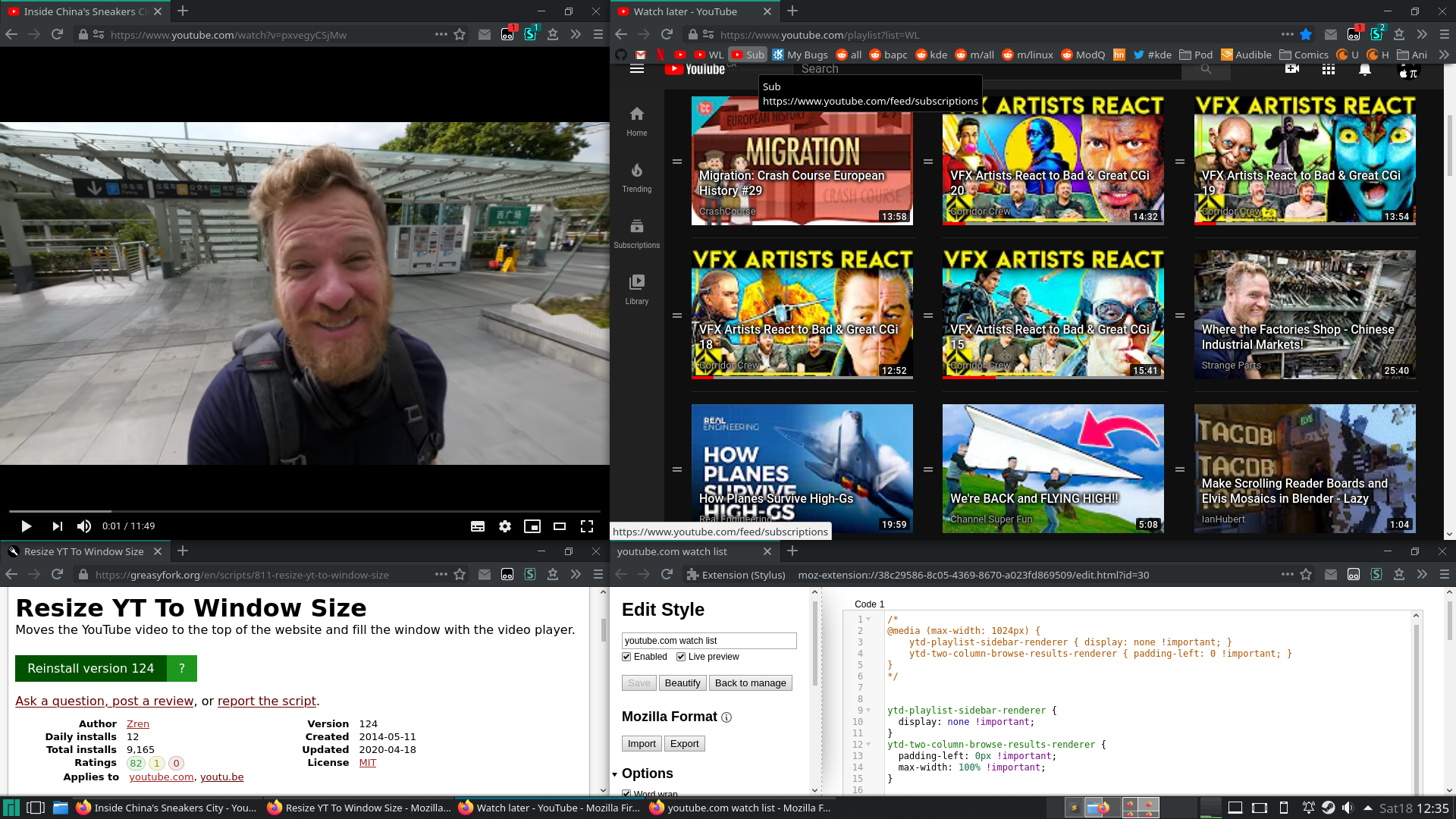Click Reinstall version 124 button

coord(91,668)
